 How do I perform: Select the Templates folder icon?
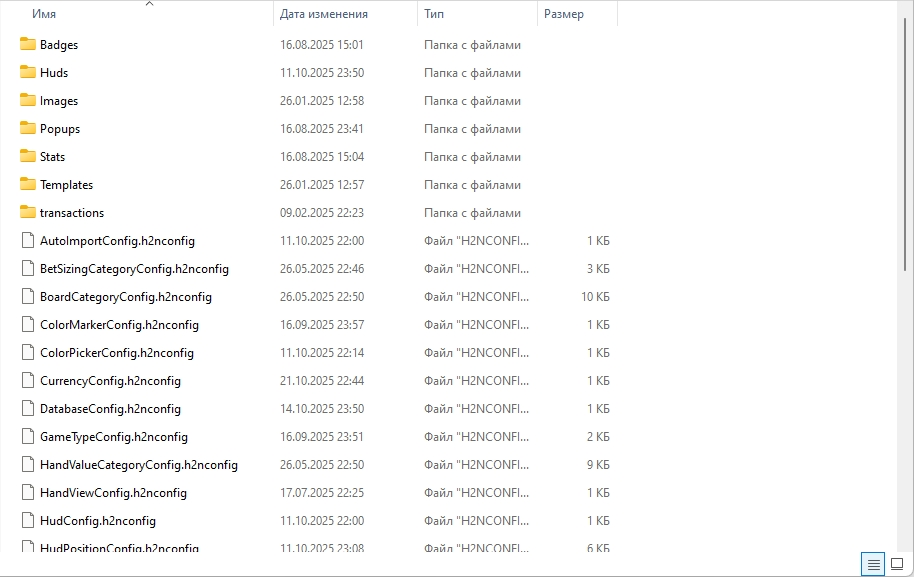(28, 184)
